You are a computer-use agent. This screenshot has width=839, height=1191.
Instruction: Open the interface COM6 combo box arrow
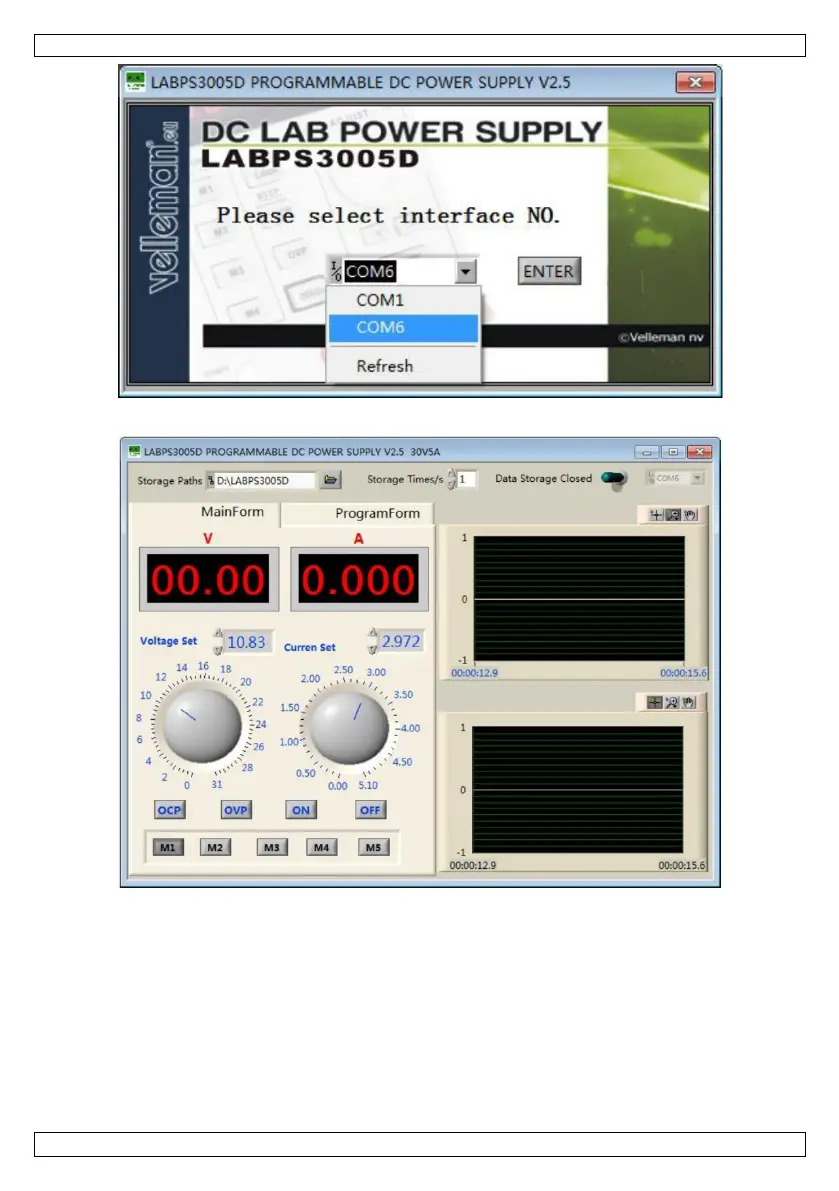click(x=465, y=271)
